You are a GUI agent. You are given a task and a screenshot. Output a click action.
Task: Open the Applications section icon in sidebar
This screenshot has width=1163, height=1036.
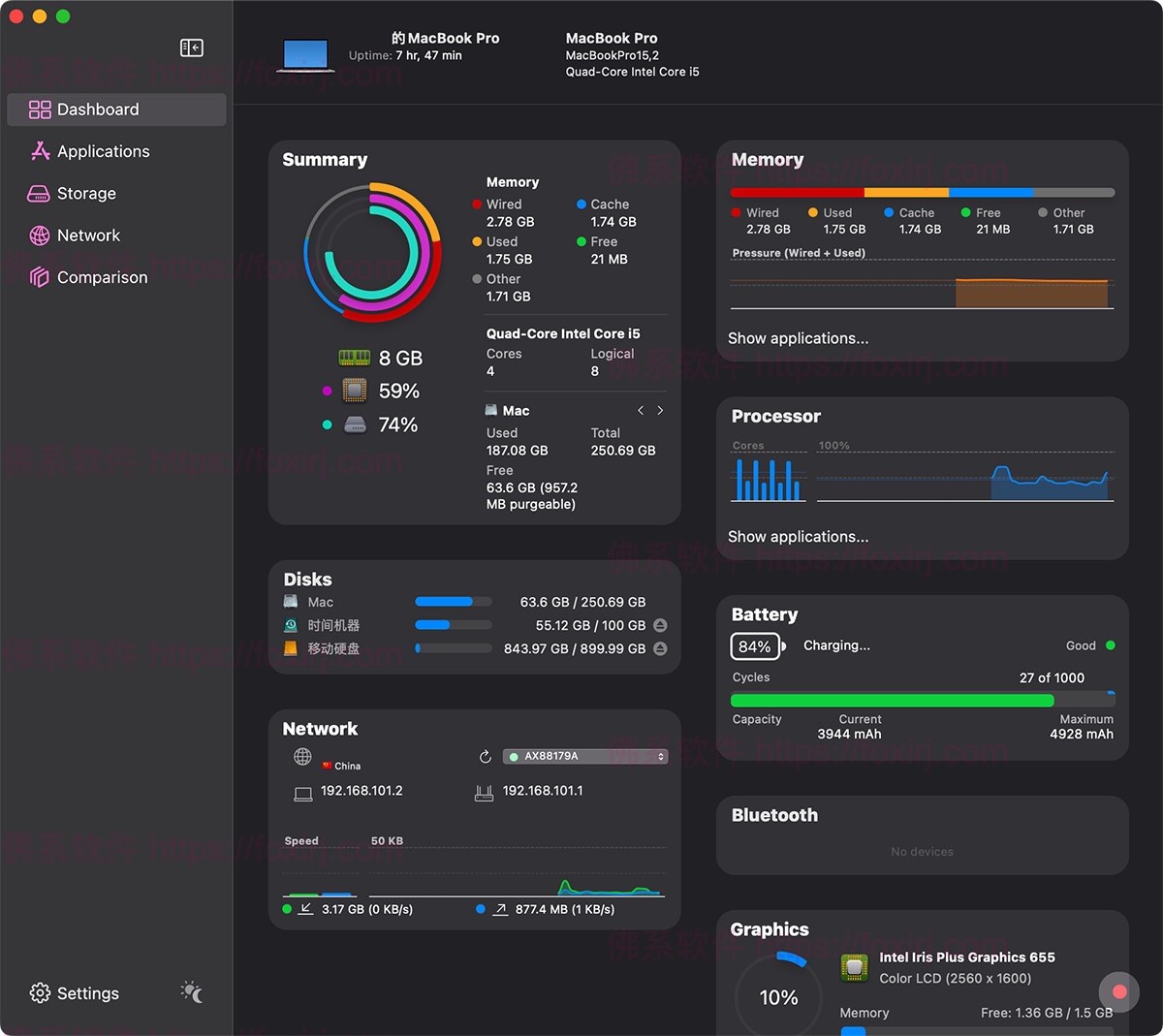[39, 151]
